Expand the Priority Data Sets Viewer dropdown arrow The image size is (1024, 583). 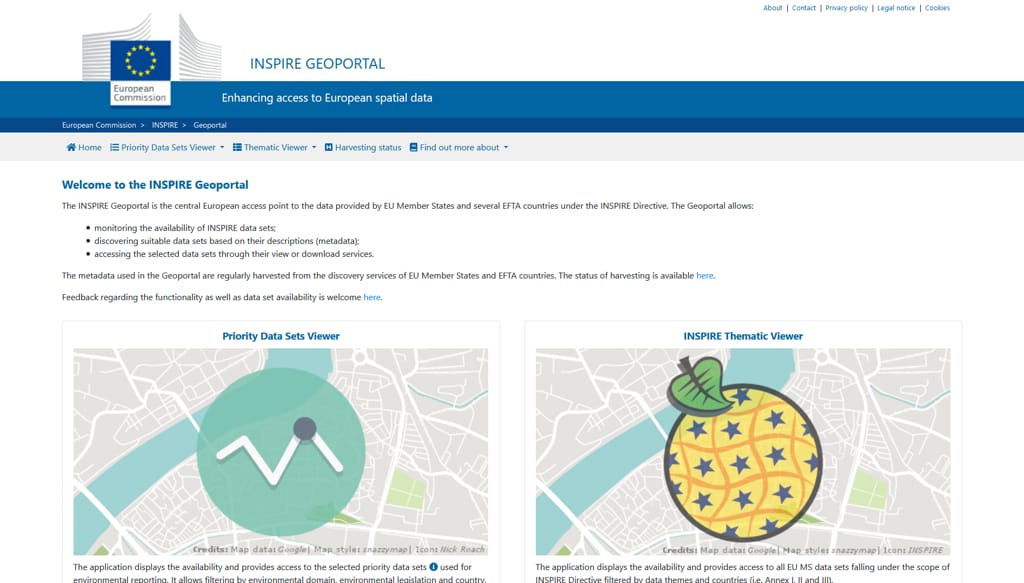coord(222,148)
